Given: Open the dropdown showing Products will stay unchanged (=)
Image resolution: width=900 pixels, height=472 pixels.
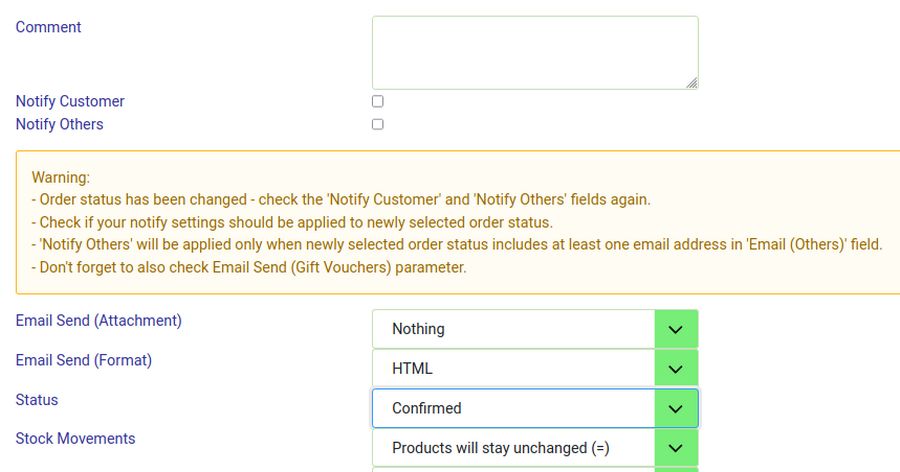Looking at the screenshot, I should pos(514,448).
